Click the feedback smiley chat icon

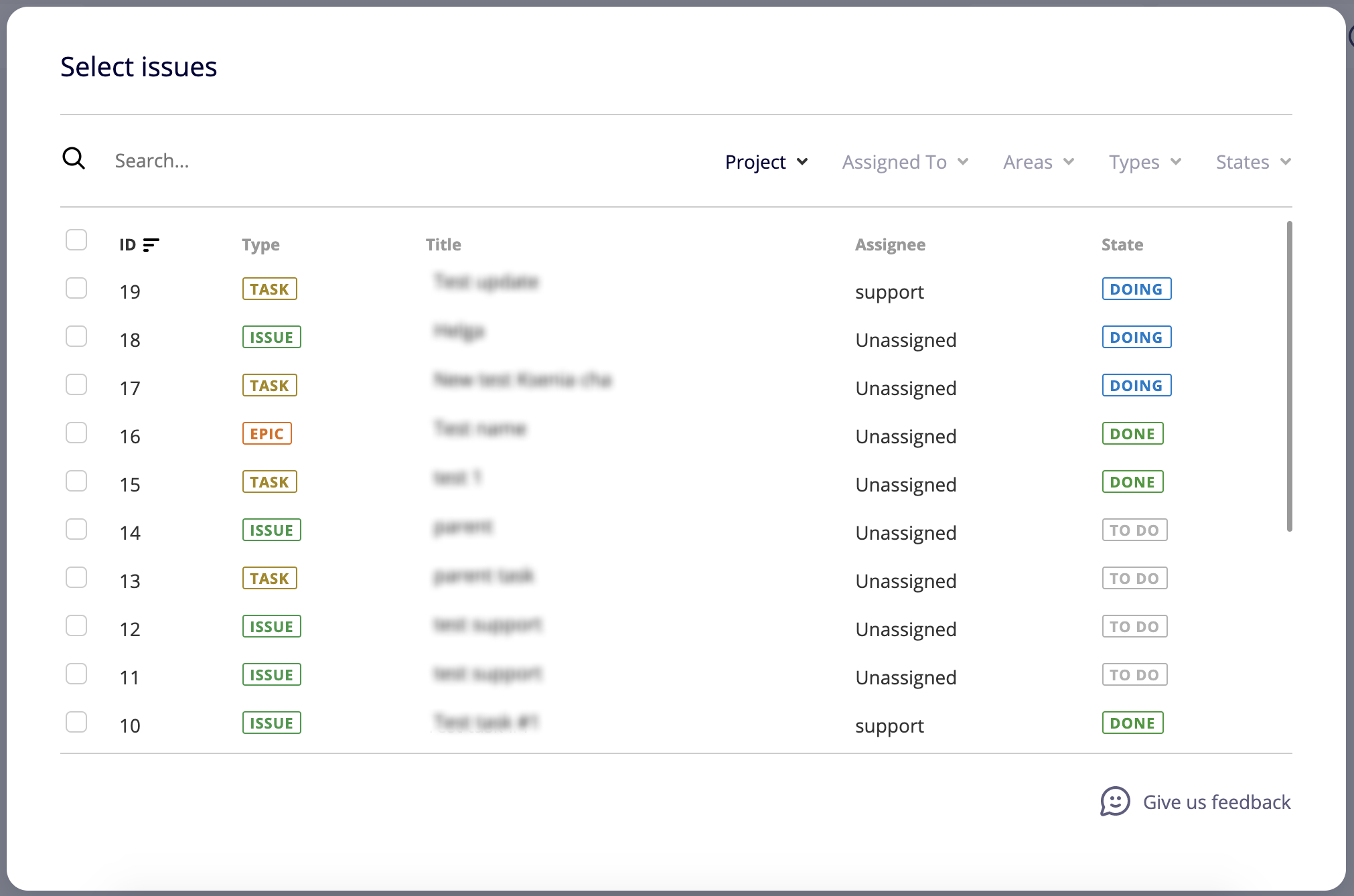[x=1114, y=801]
